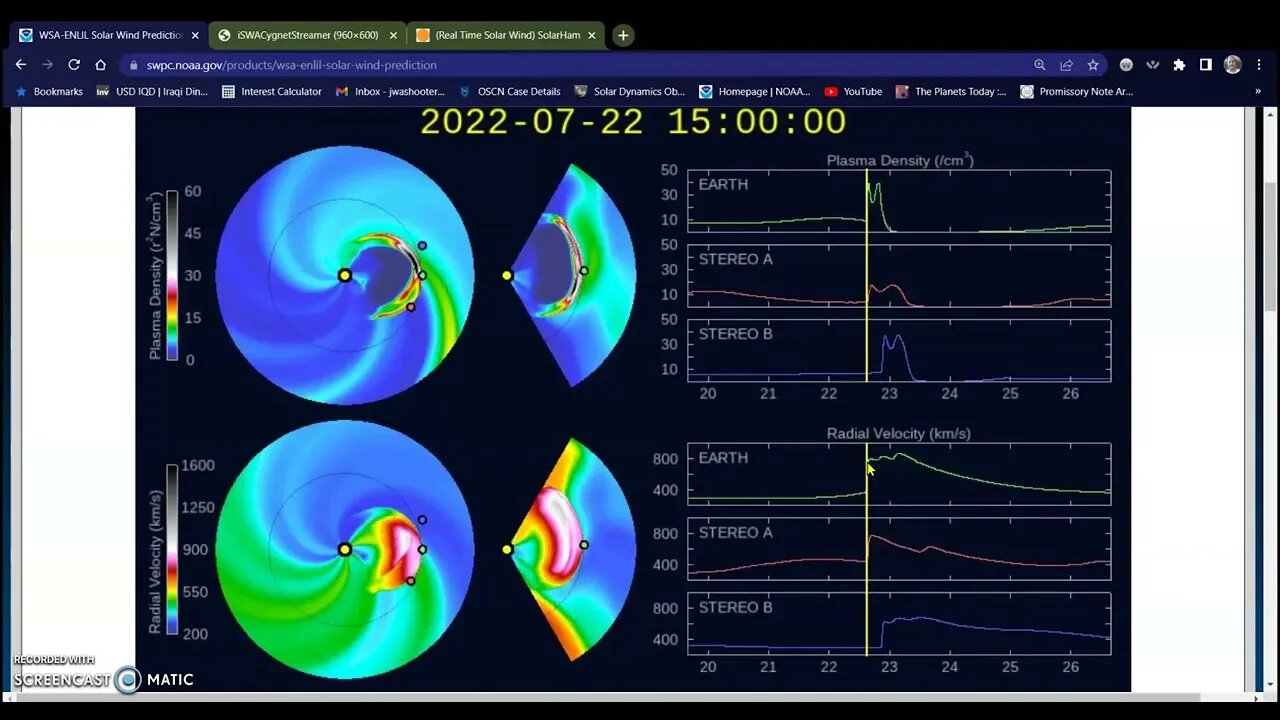1280x720 pixels.
Task: Open a new browser tab
Action: (623, 35)
